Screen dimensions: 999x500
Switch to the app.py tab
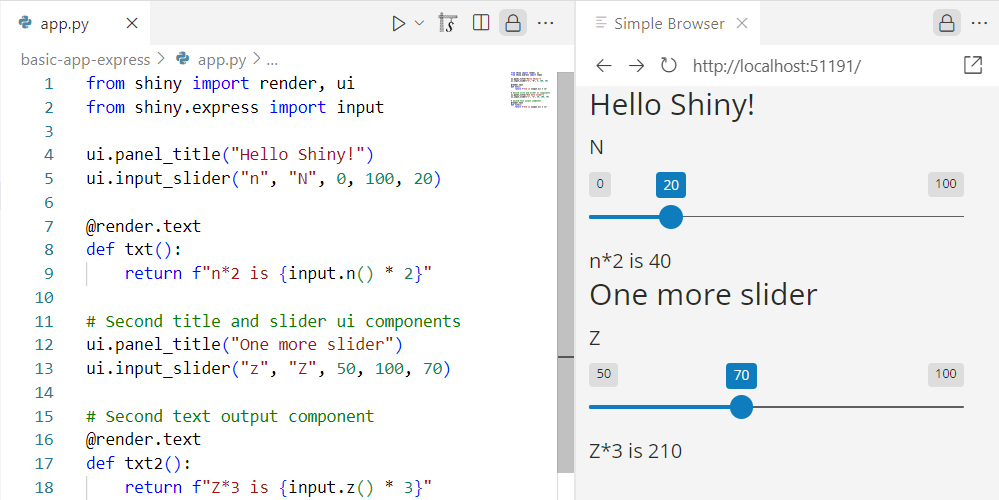pos(64,23)
